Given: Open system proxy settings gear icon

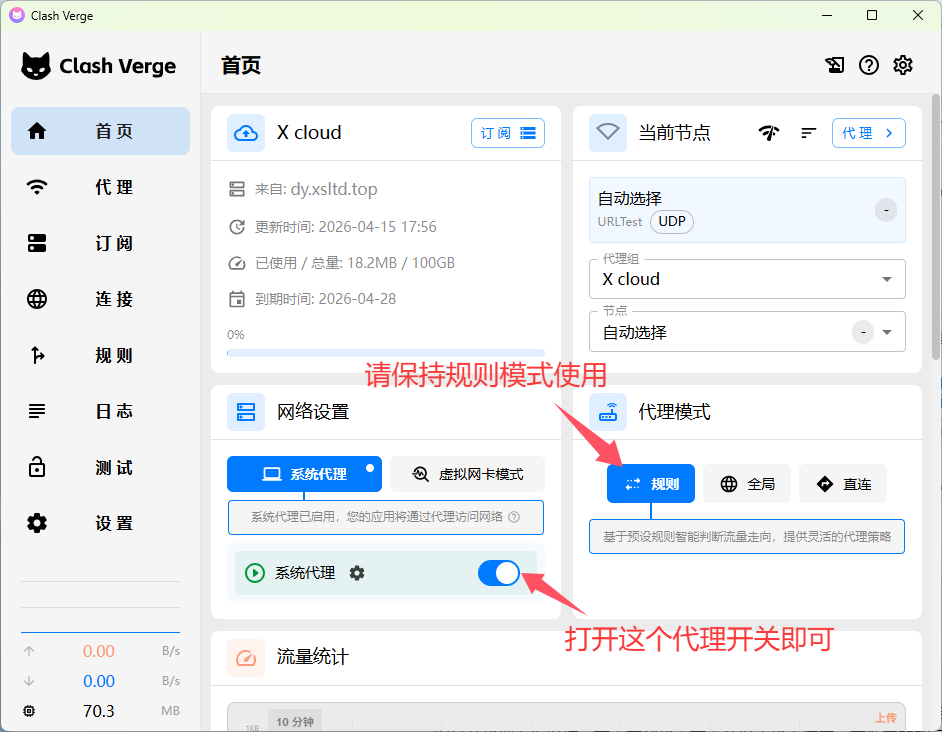Looking at the screenshot, I should [357, 573].
